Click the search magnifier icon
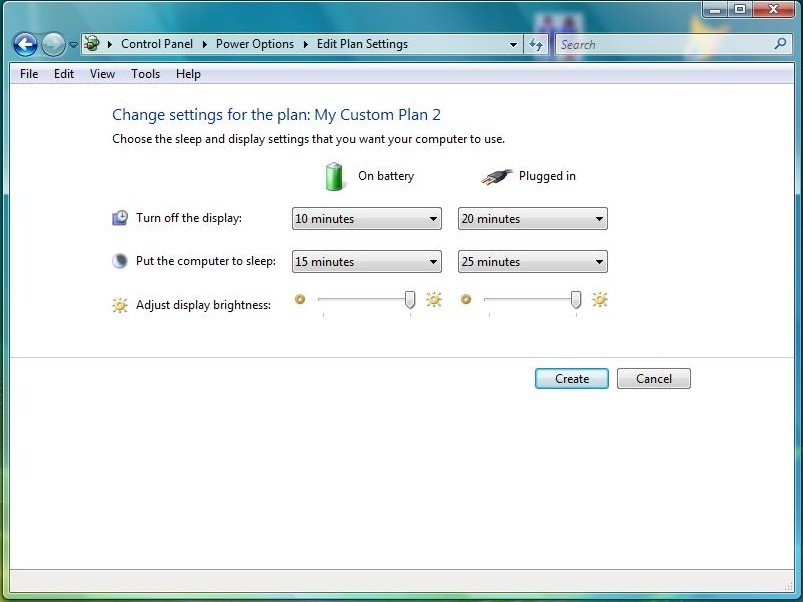803x602 pixels. tap(780, 44)
